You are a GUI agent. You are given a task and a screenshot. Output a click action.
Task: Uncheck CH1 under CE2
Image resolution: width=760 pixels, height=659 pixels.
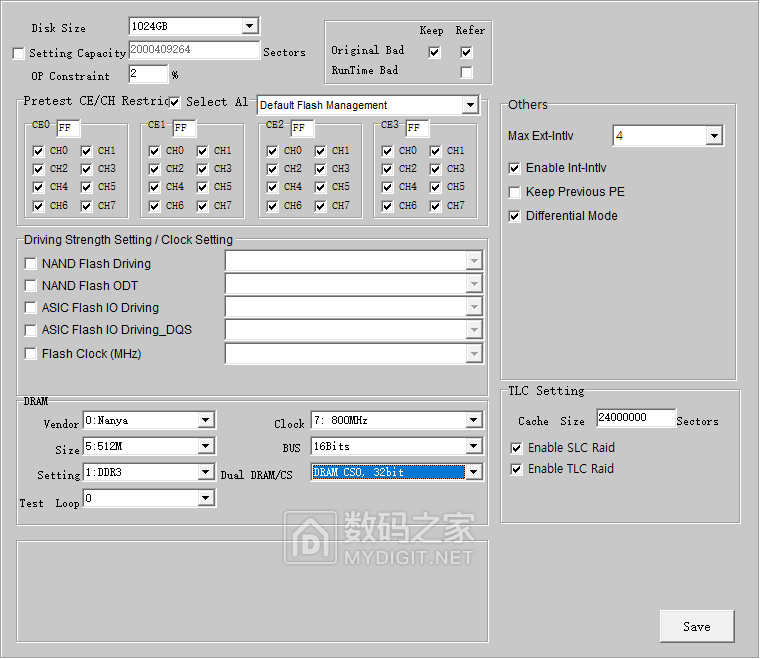[320, 151]
